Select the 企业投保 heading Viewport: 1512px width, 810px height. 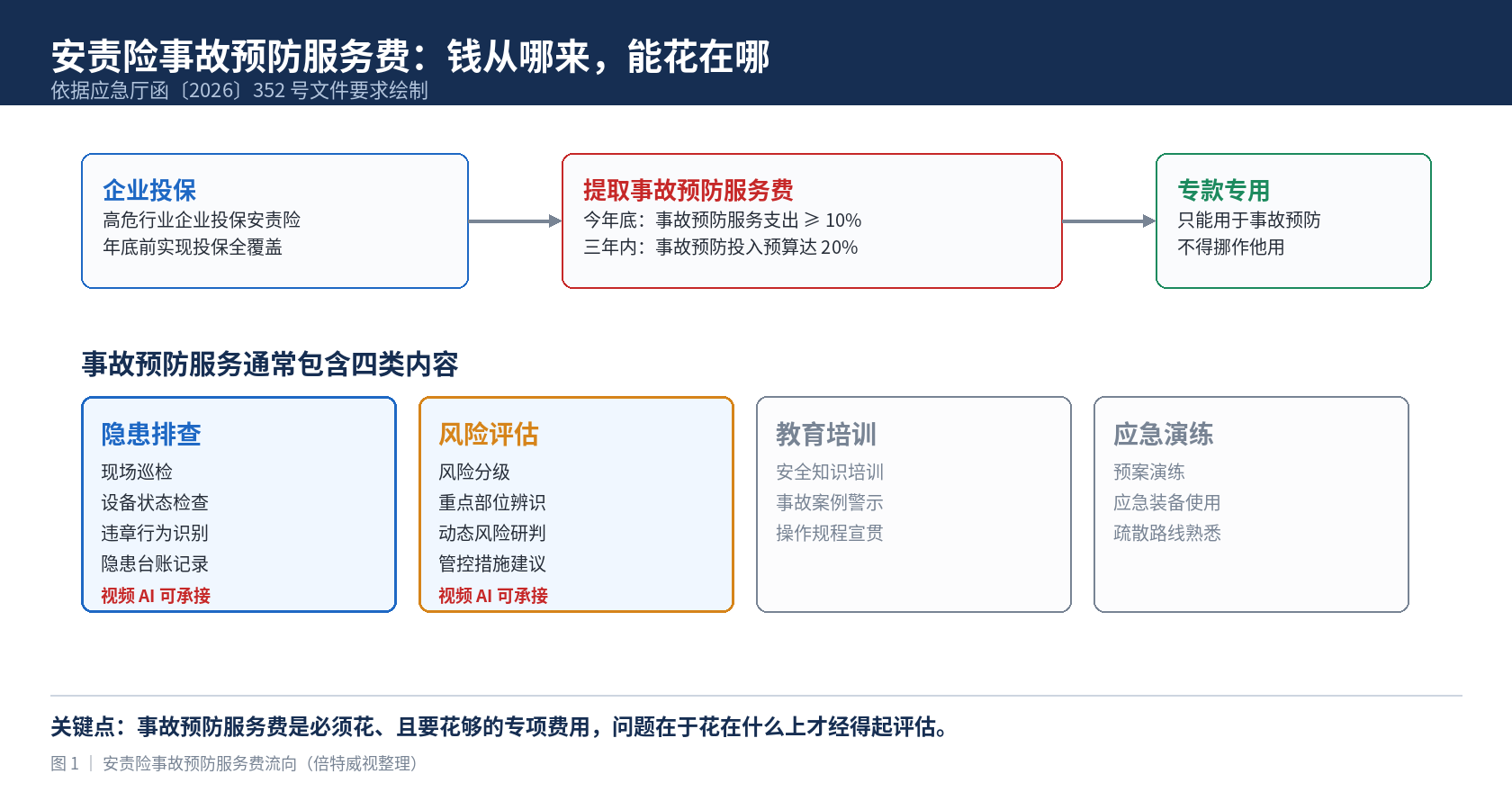coord(149,190)
